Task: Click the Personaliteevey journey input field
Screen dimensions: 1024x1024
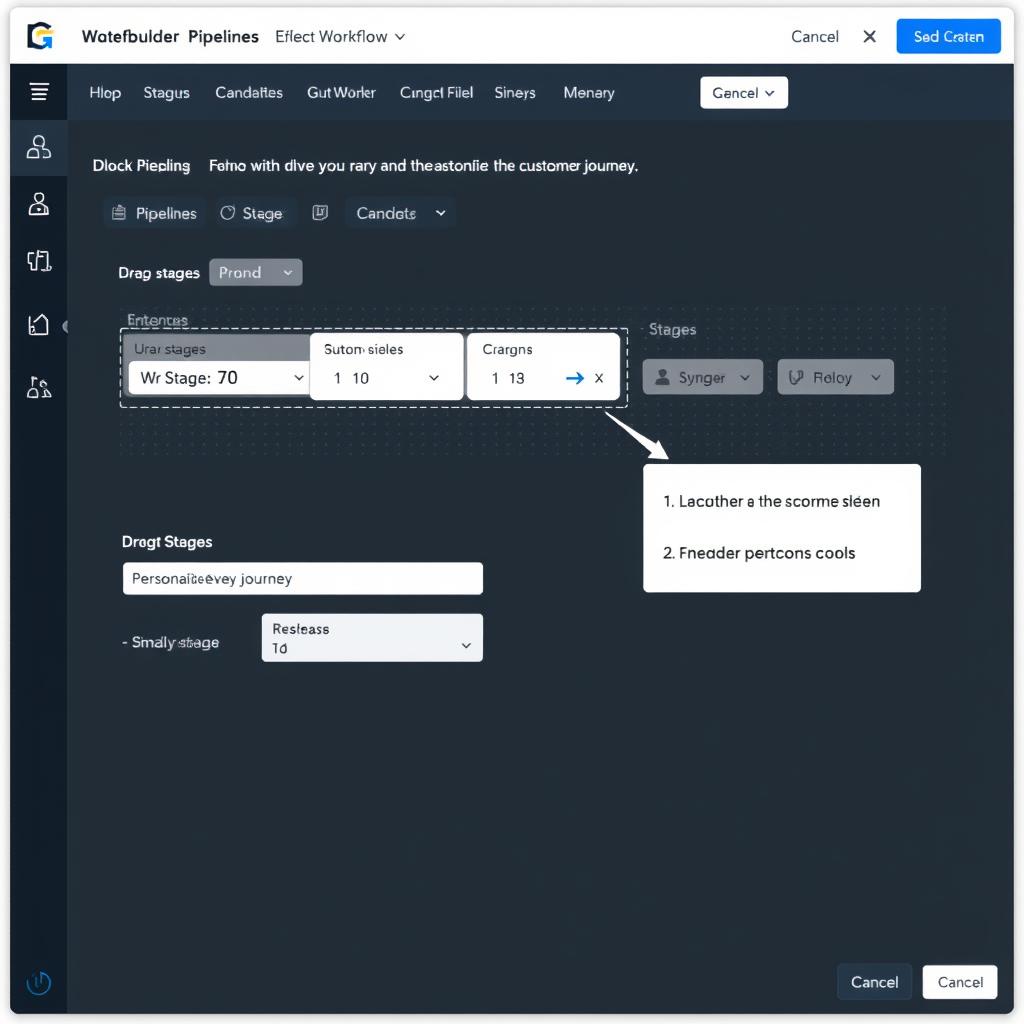Action: coord(302,578)
